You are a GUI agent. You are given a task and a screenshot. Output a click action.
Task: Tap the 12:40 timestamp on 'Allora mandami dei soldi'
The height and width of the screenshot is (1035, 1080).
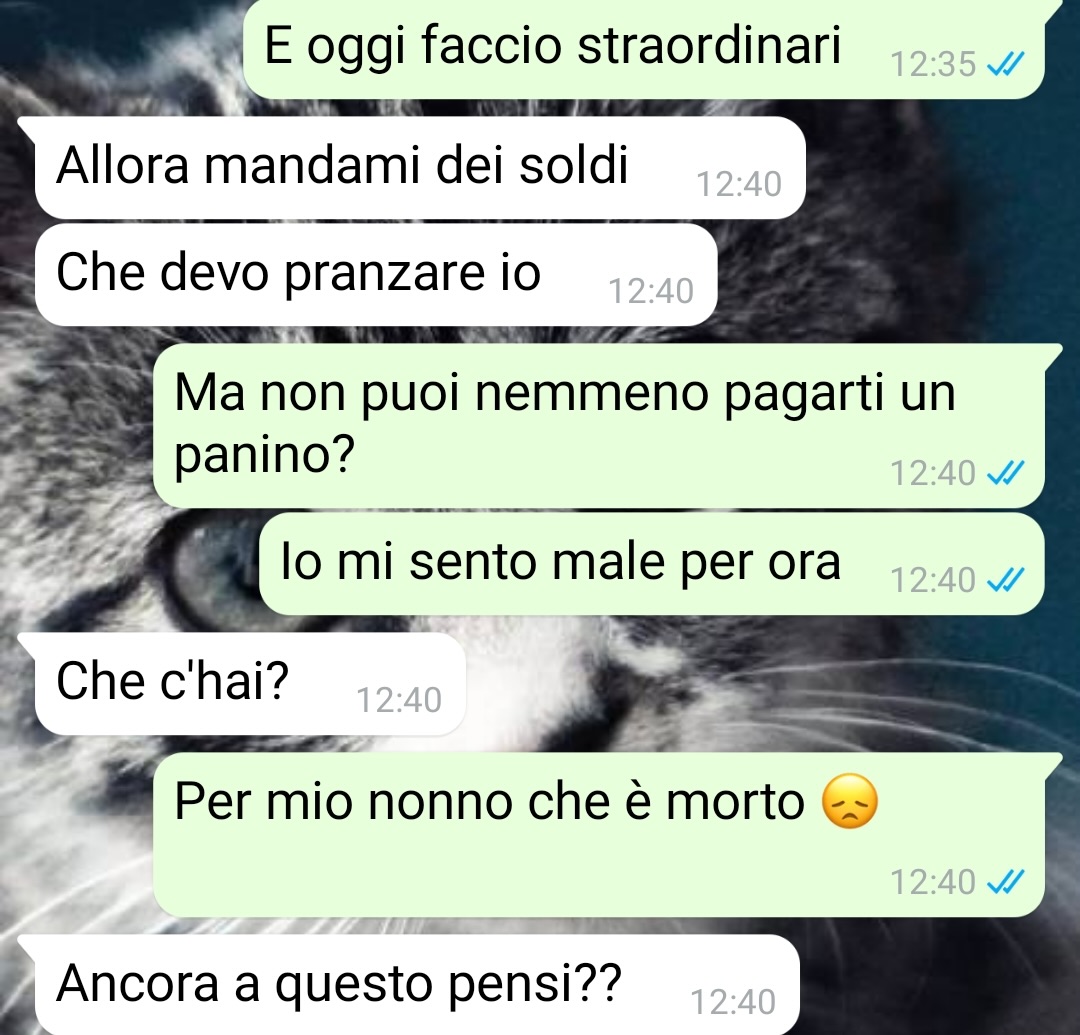click(x=739, y=184)
